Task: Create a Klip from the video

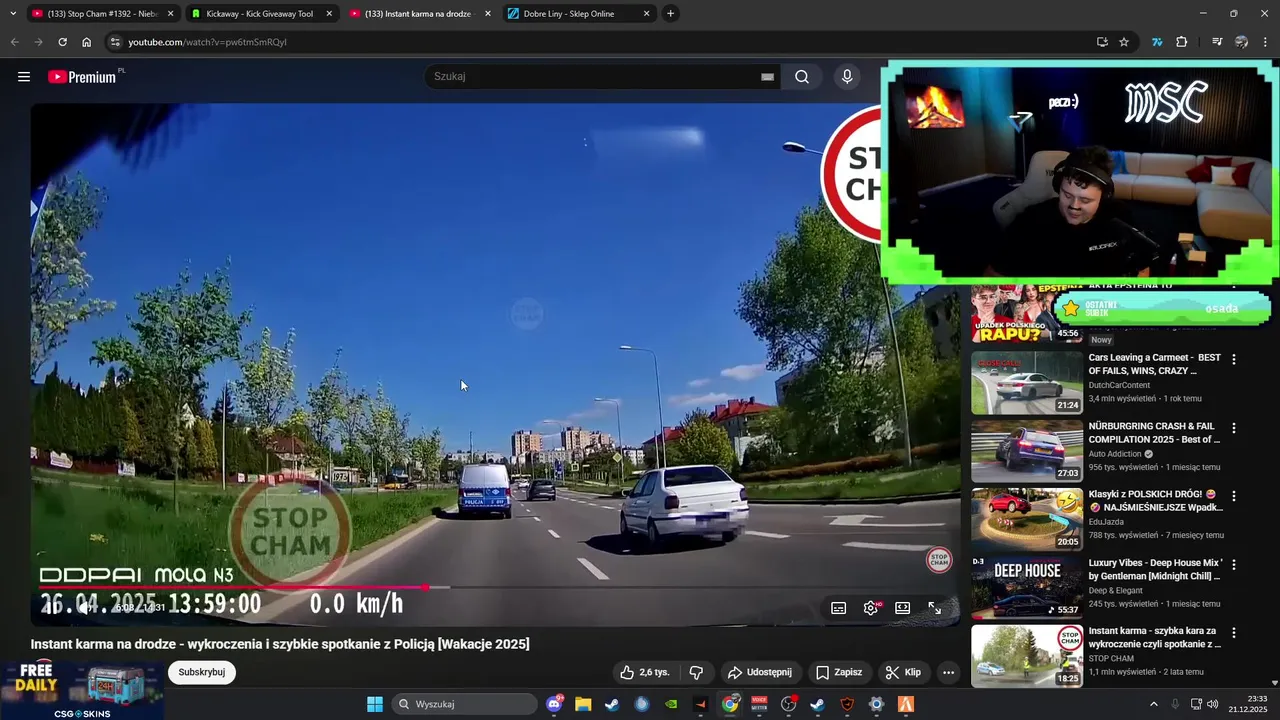Action: (x=903, y=672)
